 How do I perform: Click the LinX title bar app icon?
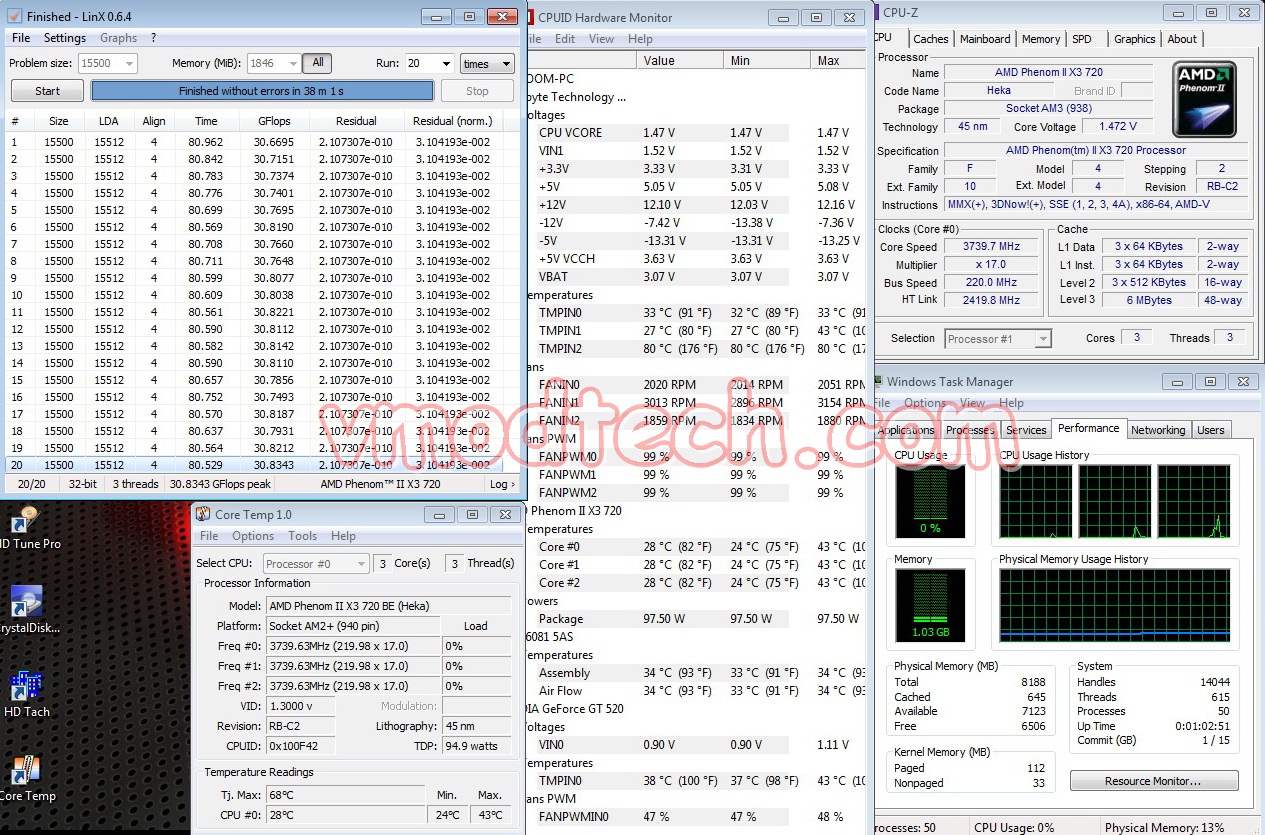(x=14, y=16)
